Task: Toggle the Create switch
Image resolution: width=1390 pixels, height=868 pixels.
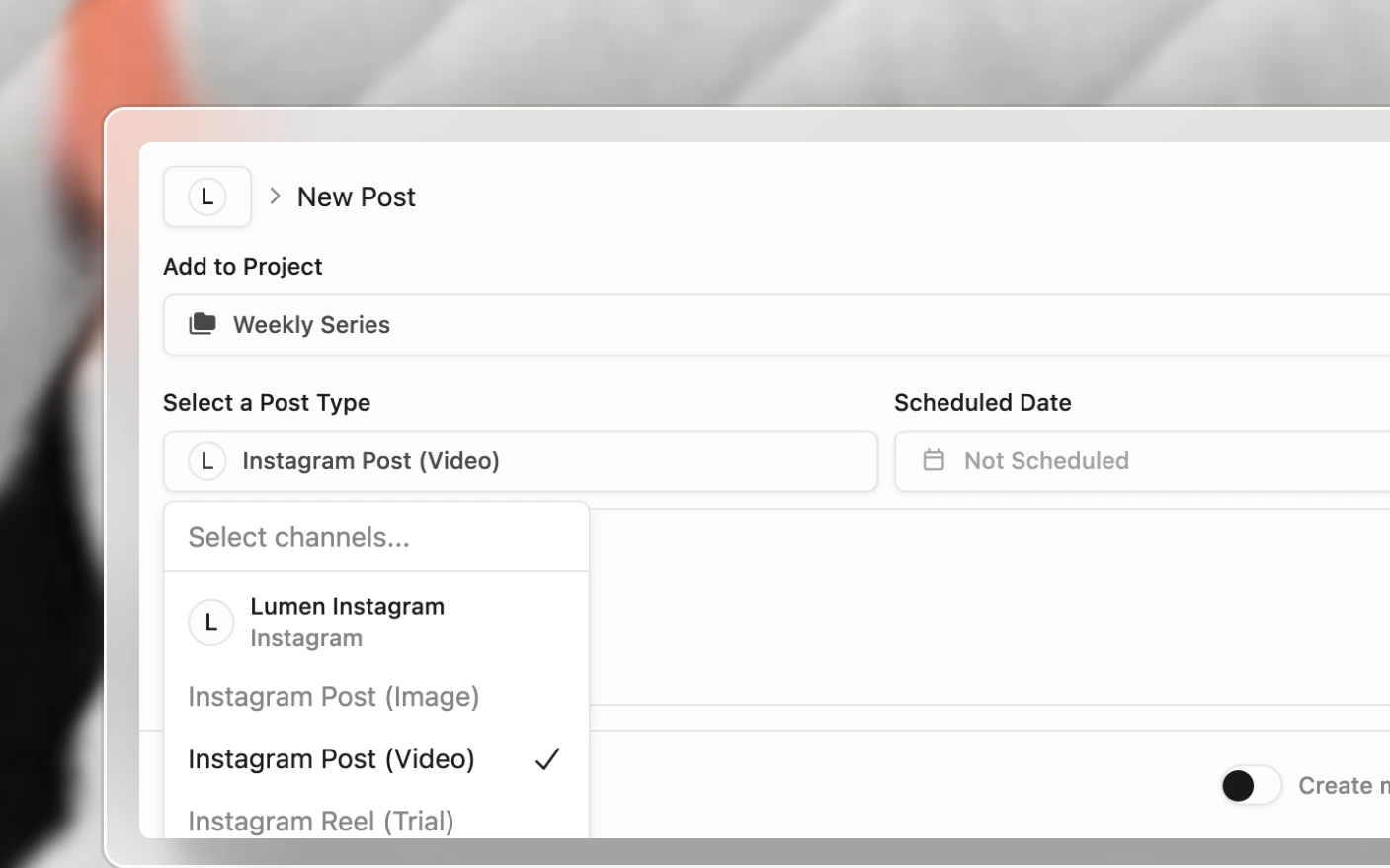Action: pyautogui.click(x=1251, y=786)
